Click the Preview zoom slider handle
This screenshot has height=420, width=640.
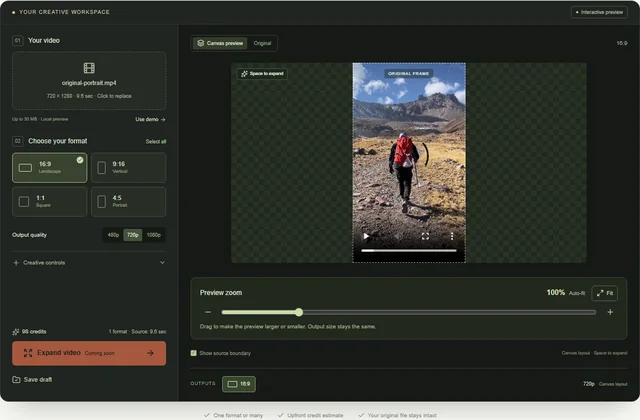click(299, 312)
